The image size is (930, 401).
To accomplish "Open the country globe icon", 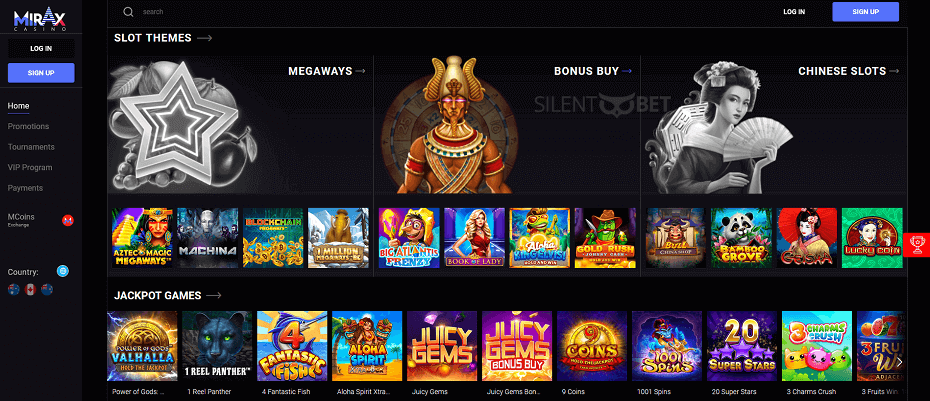I will click(63, 271).
